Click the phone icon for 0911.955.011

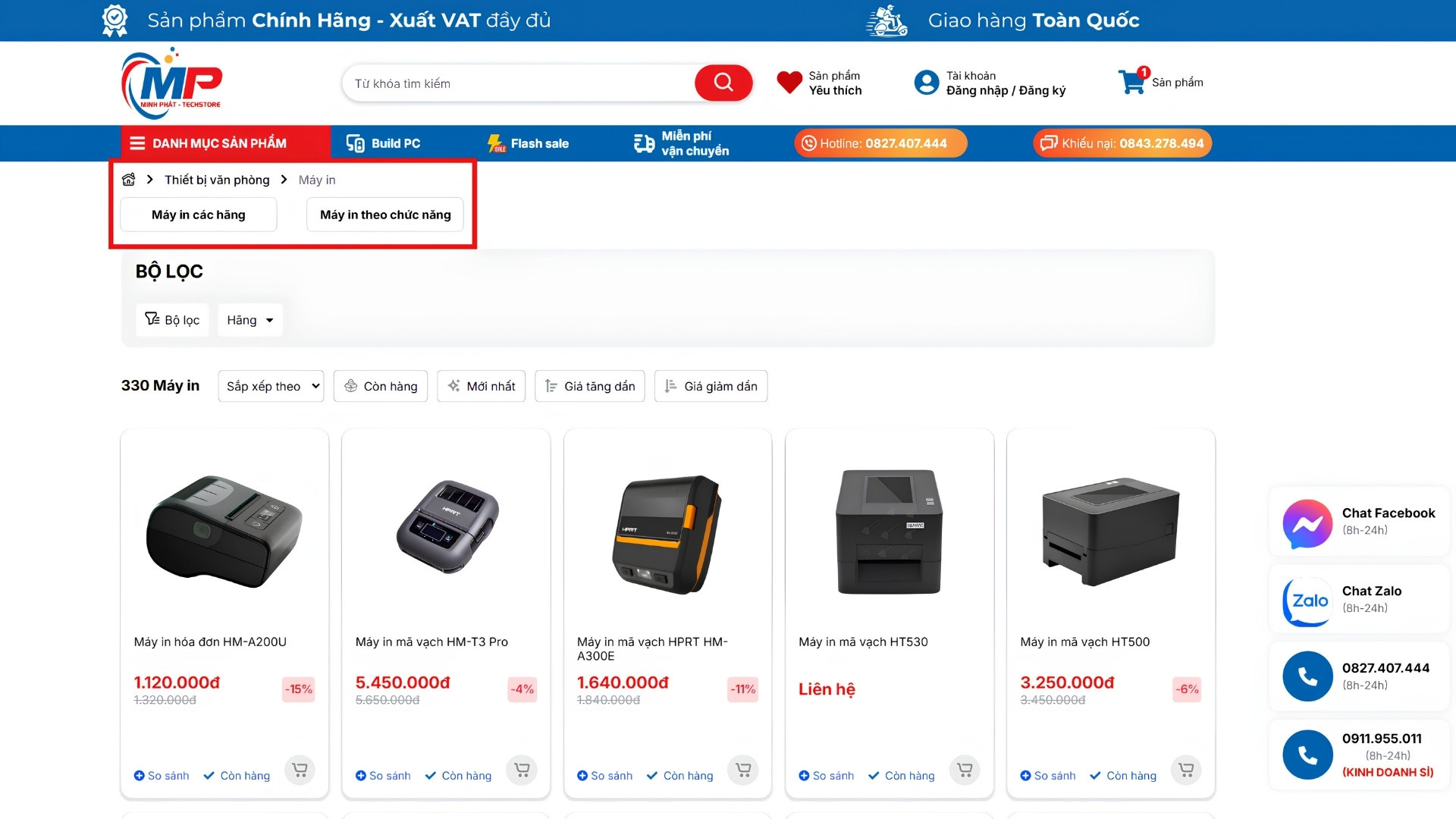coord(1307,755)
